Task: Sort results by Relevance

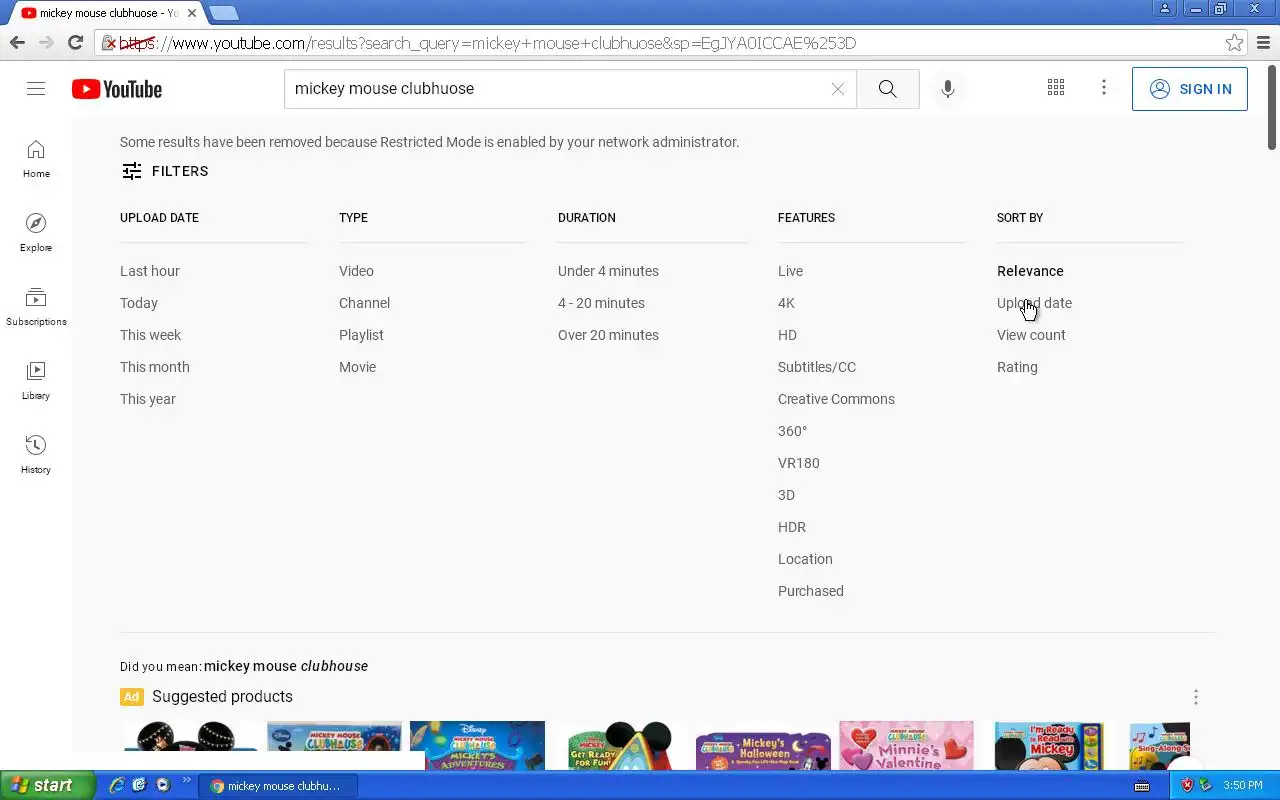Action: coord(1030,271)
